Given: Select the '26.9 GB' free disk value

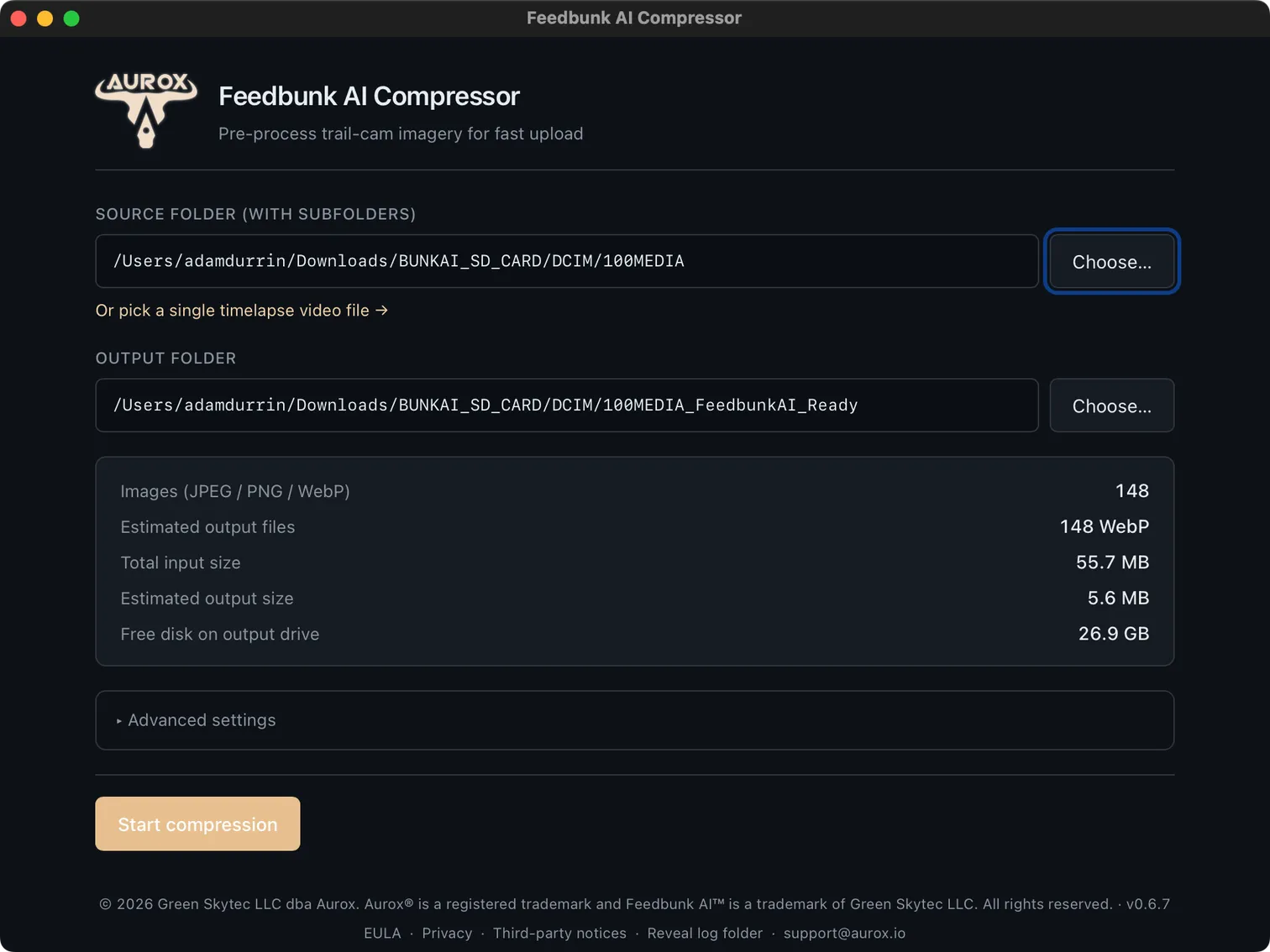Looking at the screenshot, I should pos(1114,634).
